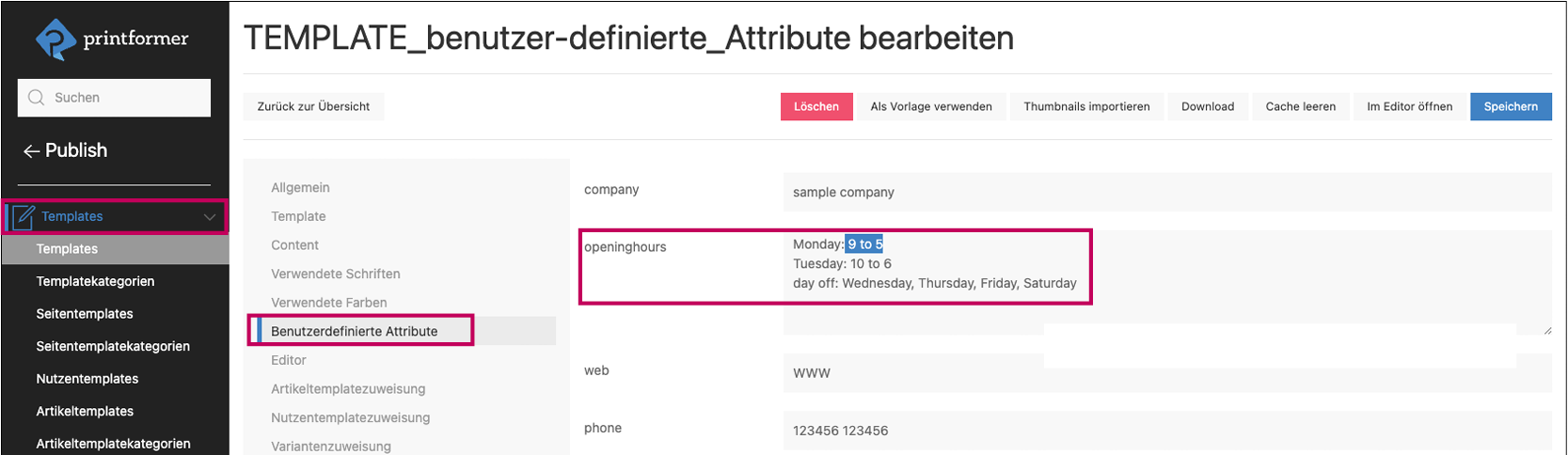1568x455 pixels.
Task: Select the Benutzerdefinierte Attribute tab
Action: (354, 331)
